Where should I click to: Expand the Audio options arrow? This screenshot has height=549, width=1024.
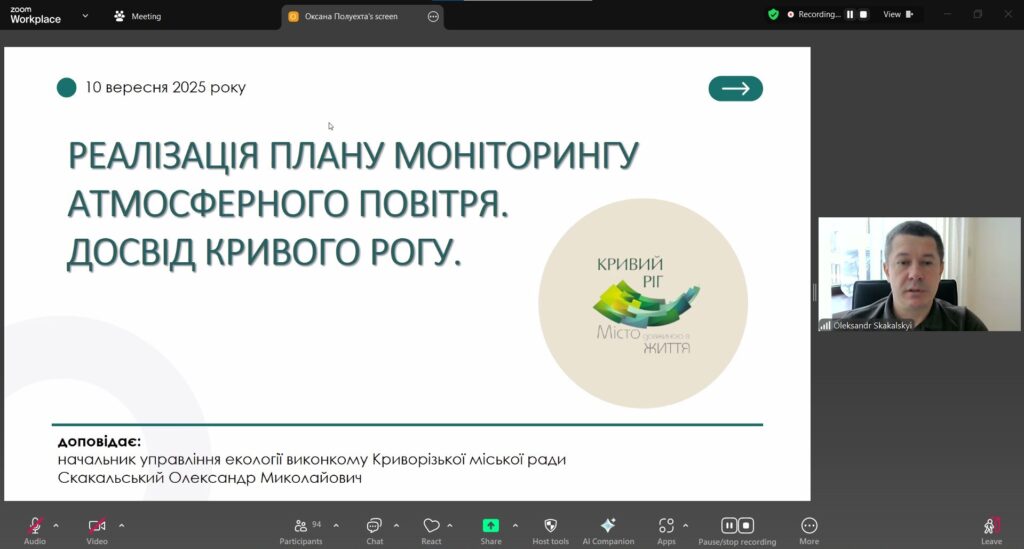[56, 525]
